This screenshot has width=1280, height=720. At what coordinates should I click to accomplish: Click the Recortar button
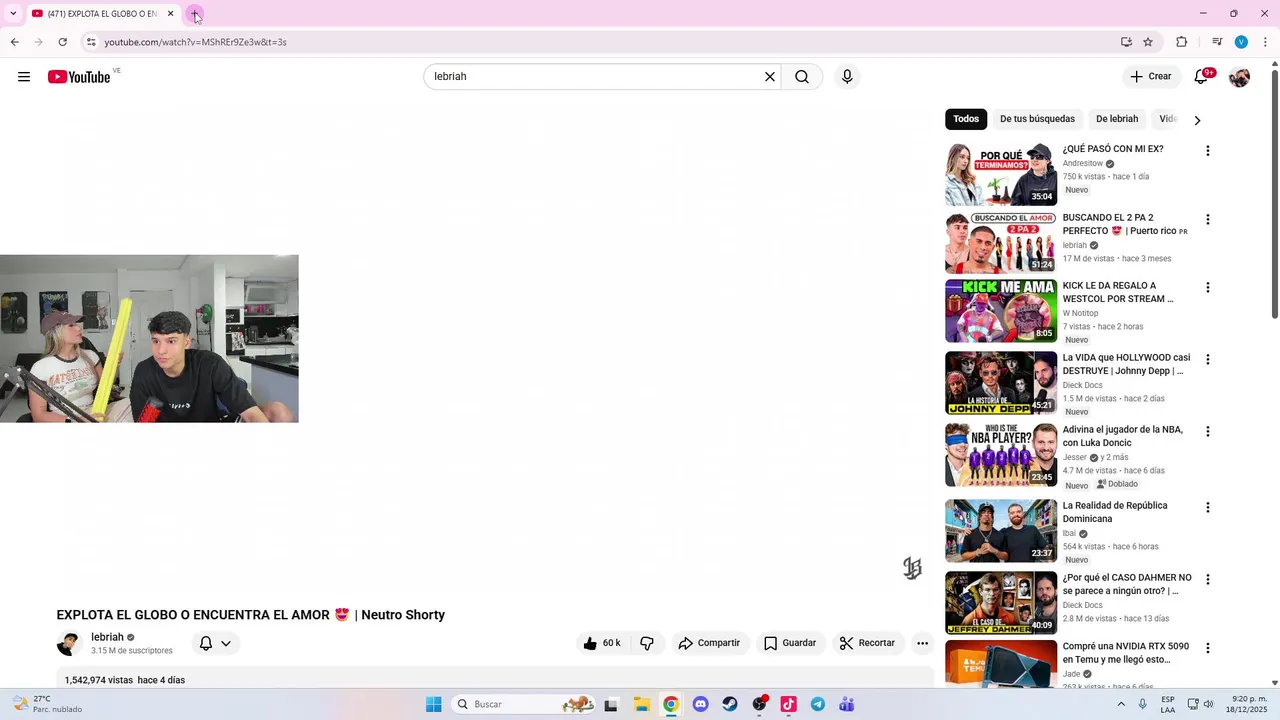(x=867, y=643)
